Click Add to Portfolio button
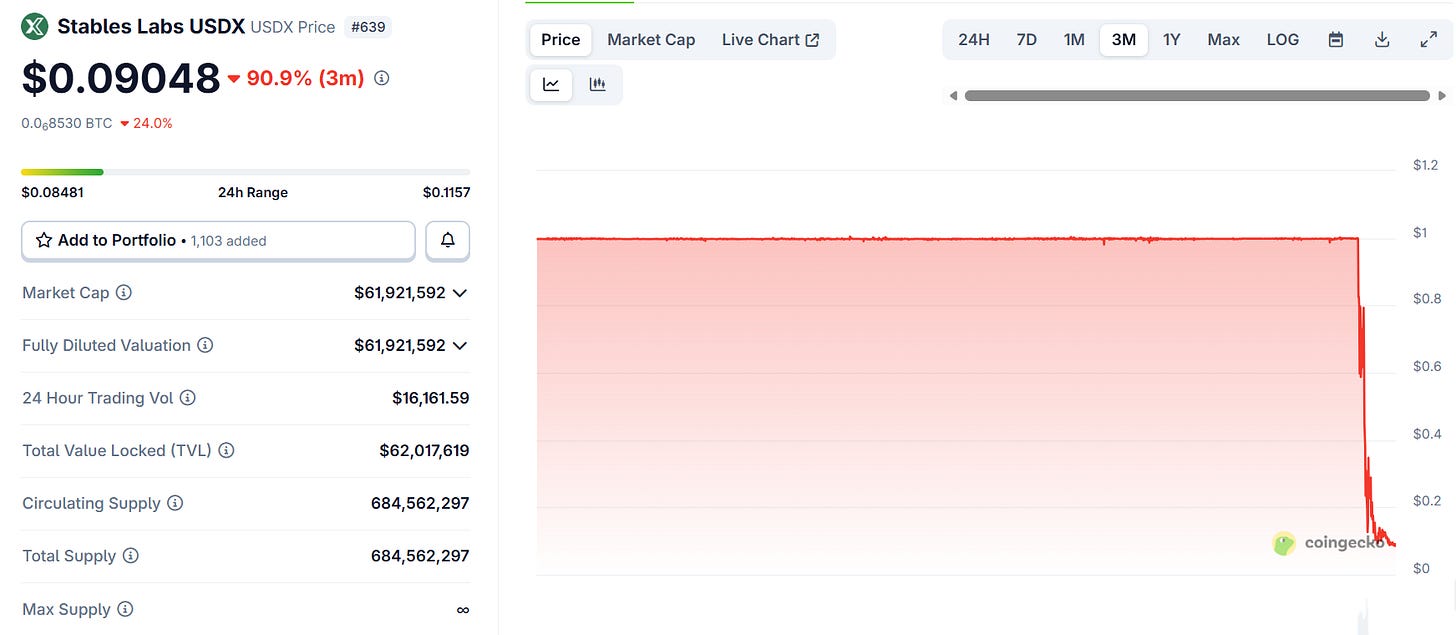 click(218, 240)
